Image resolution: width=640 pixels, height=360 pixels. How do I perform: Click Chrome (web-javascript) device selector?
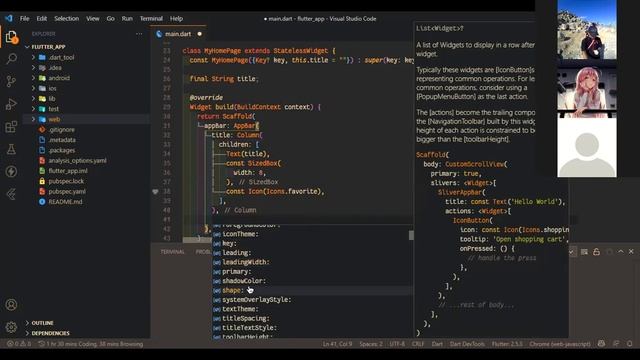(560, 344)
